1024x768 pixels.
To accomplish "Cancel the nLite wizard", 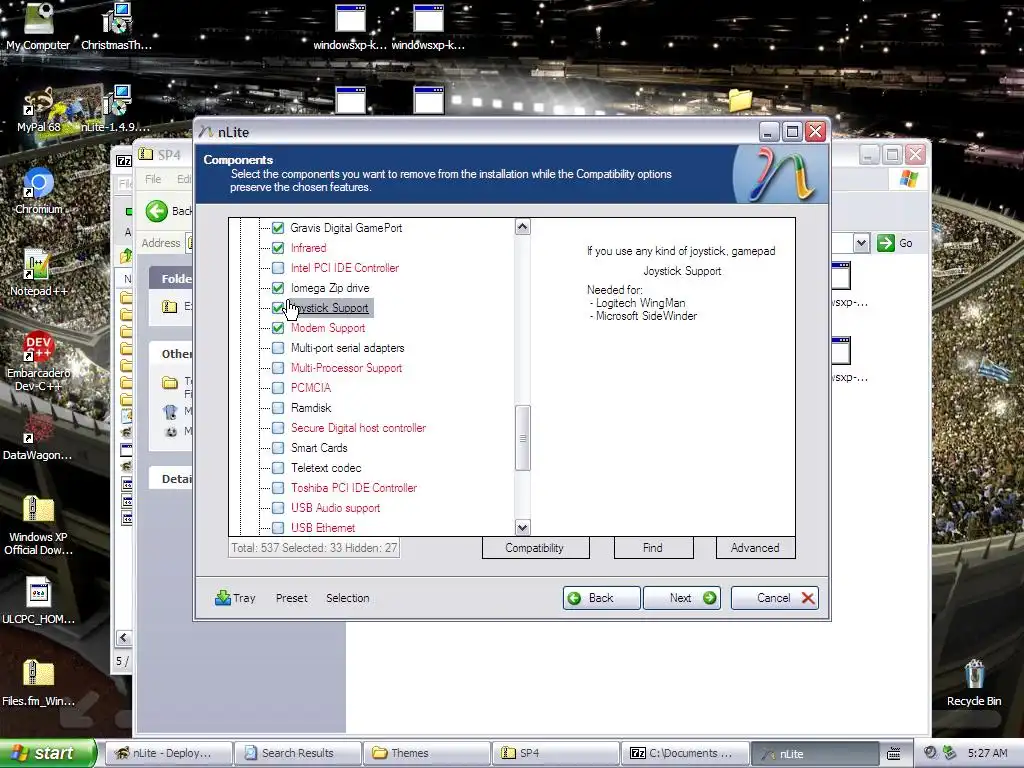I will [775, 598].
